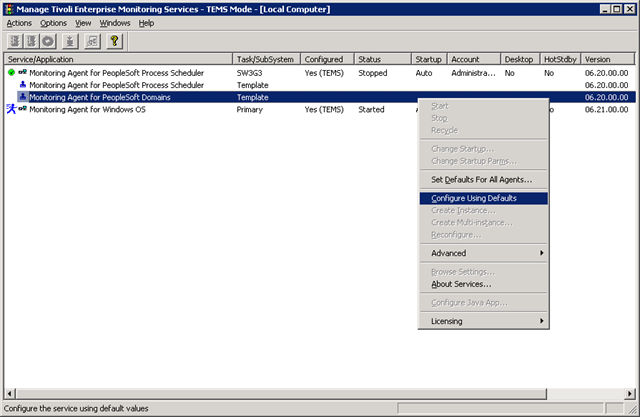The width and height of the screenshot is (640, 417).
Task: Sort by Service/Application column header
Action: tap(118, 59)
